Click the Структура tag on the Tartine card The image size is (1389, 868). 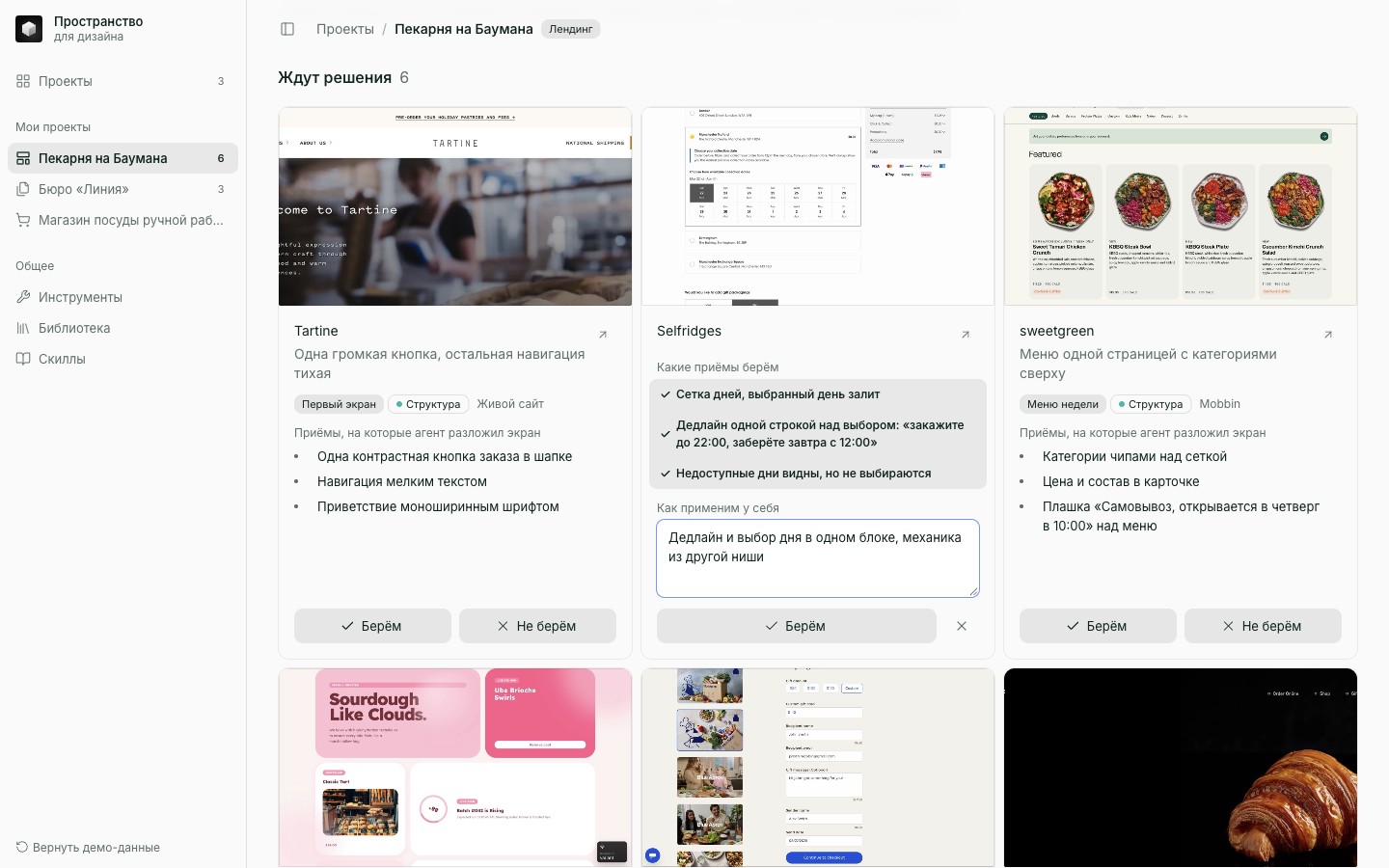[x=428, y=404]
